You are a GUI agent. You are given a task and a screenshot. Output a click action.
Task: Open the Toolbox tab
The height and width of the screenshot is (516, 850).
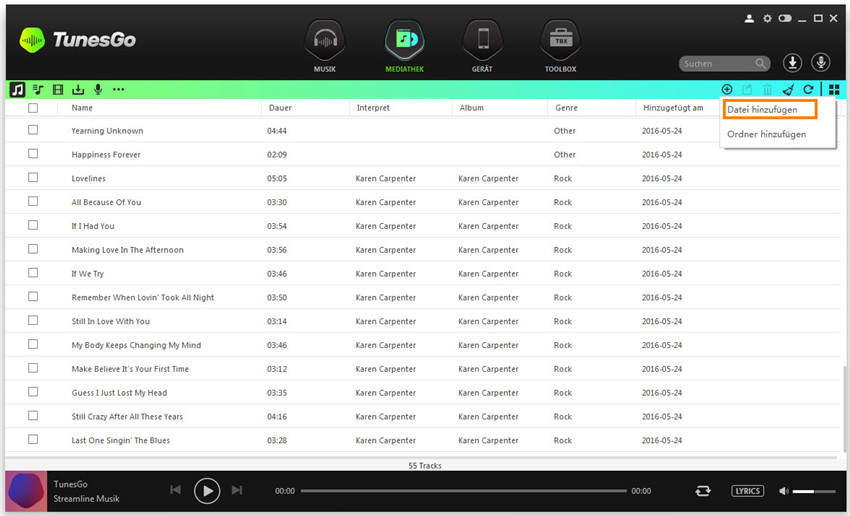pos(561,47)
